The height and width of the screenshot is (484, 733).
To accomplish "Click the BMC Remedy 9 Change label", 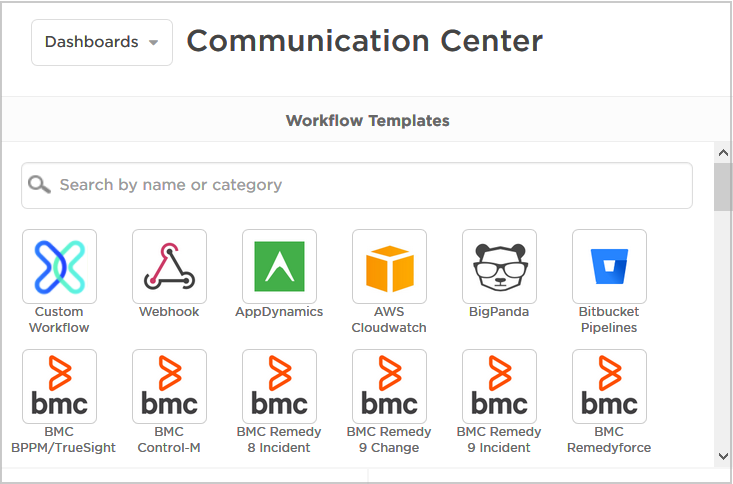I will click(x=389, y=440).
